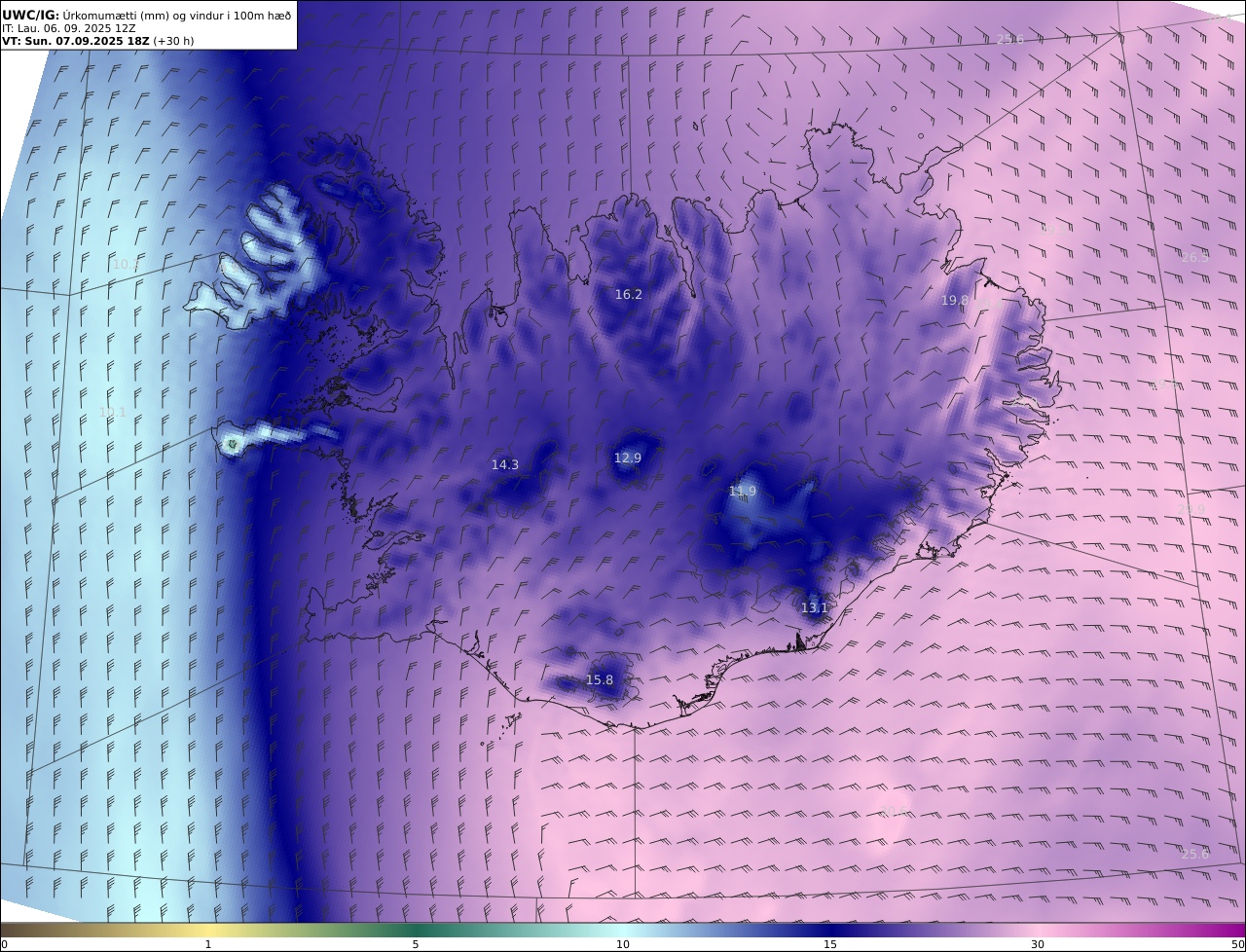Click the 19.8 value label in the northeast
1246x952 pixels.
tap(955, 301)
